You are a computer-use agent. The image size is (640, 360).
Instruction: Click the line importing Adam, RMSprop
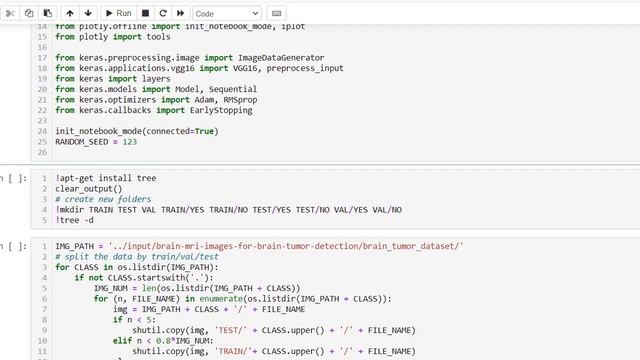[156, 100]
